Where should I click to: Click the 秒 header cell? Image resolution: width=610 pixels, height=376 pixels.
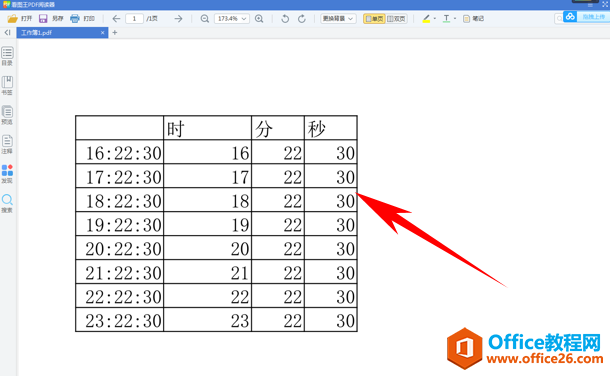[x=331, y=128]
